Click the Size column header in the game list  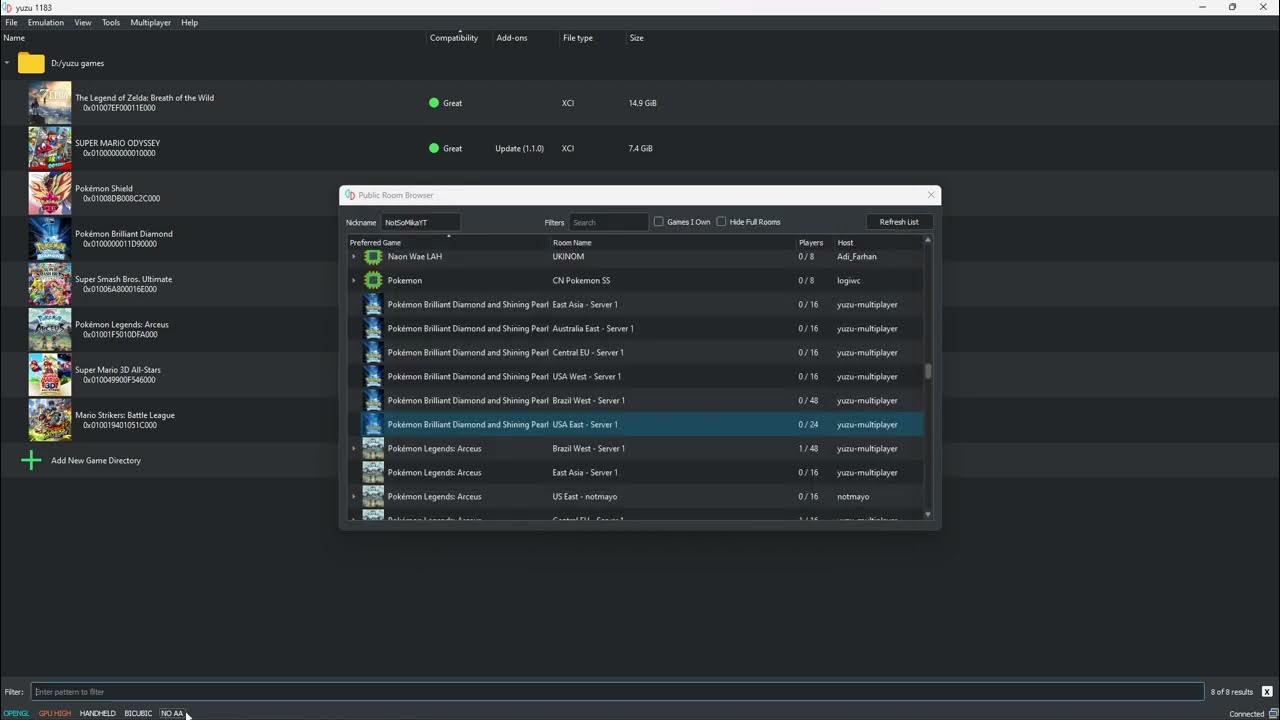(636, 38)
